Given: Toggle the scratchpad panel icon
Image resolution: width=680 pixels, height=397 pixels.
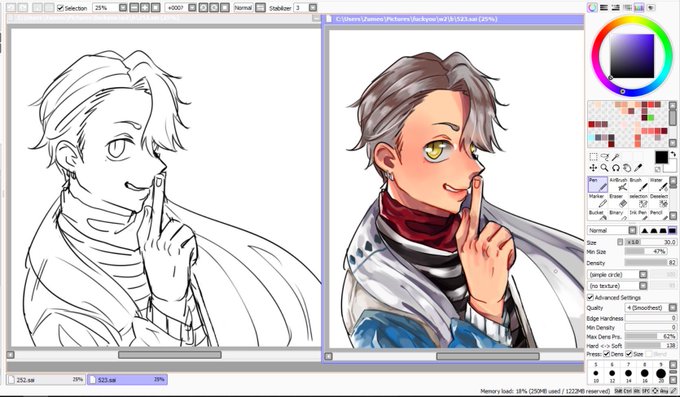Looking at the screenshot, I should point(650,7).
